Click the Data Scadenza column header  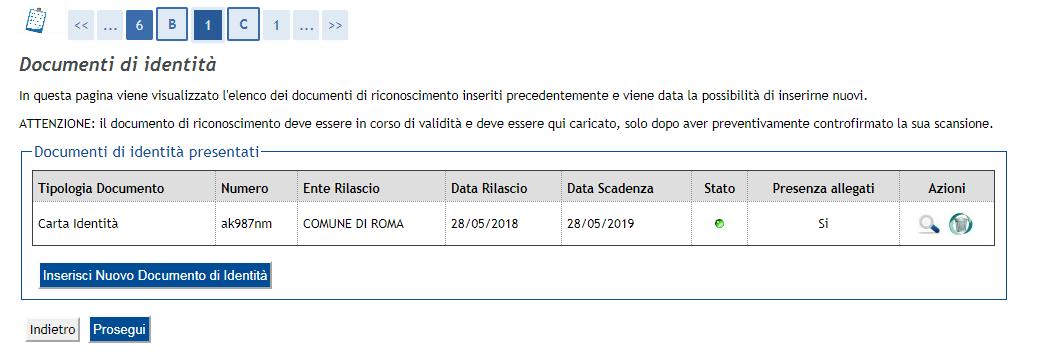click(610, 188)
